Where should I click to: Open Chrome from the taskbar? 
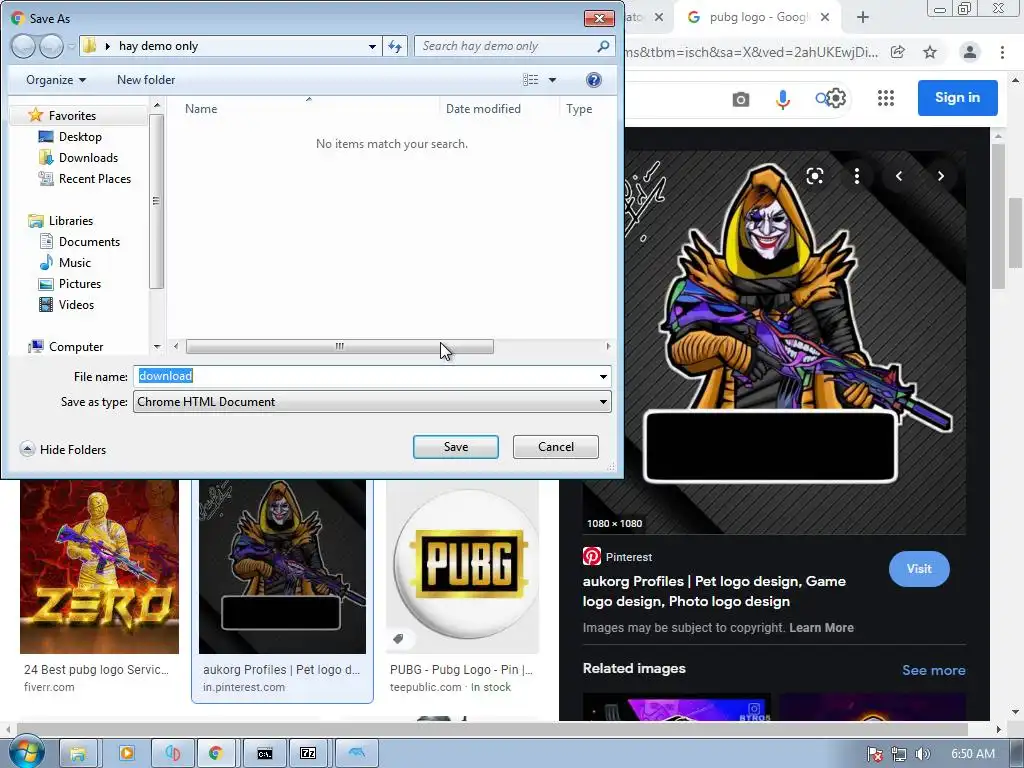point(216,754)
